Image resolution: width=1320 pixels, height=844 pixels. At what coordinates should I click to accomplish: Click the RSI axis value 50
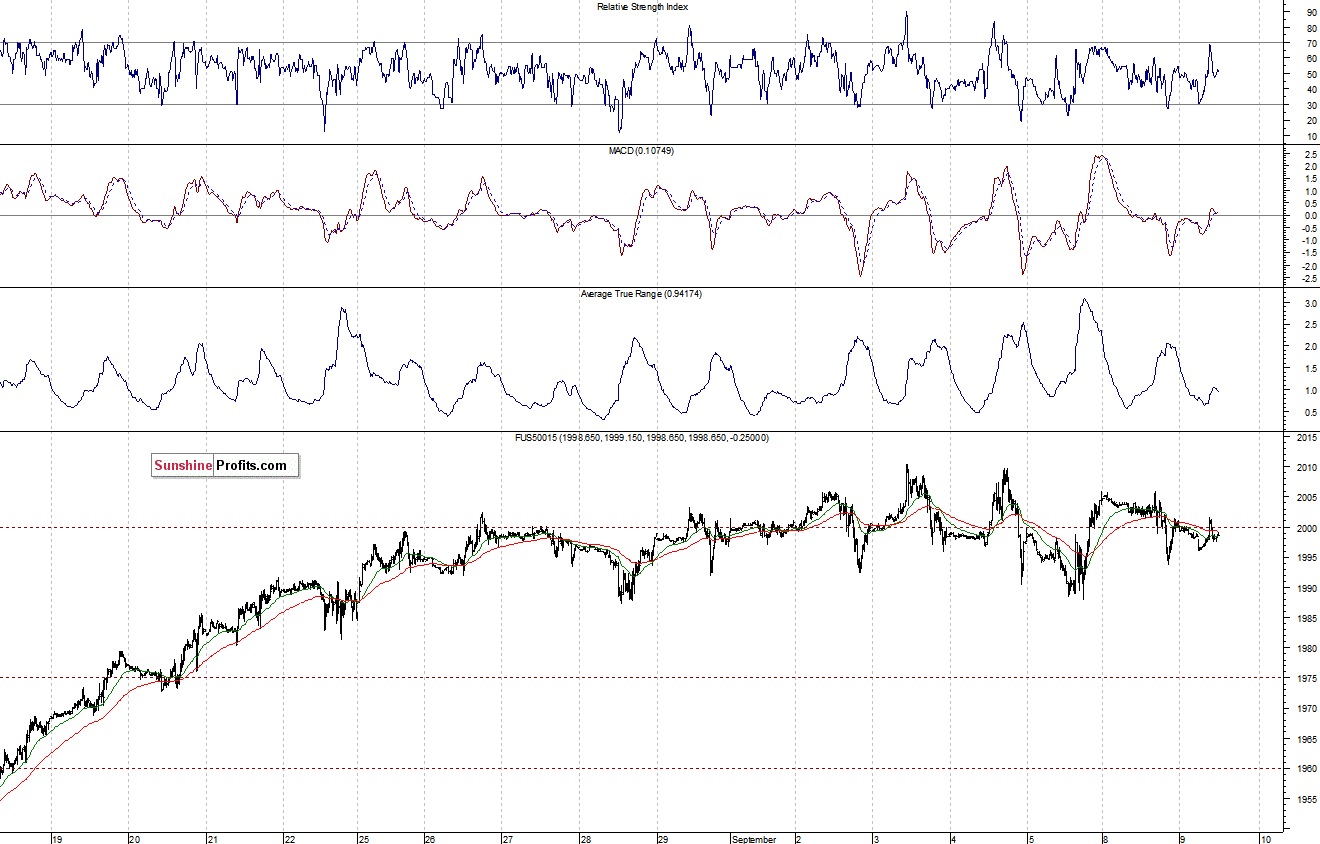1311,74
